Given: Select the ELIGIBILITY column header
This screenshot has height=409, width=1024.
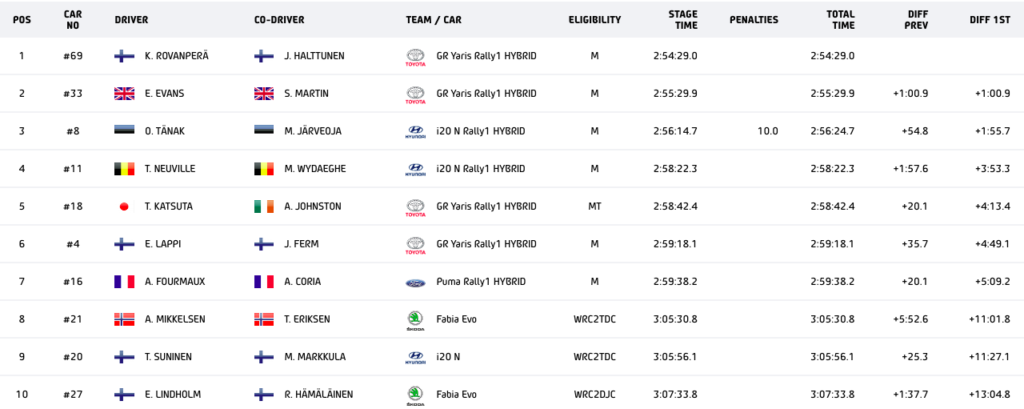Looking at the screenshot, I should pos(594,20).
